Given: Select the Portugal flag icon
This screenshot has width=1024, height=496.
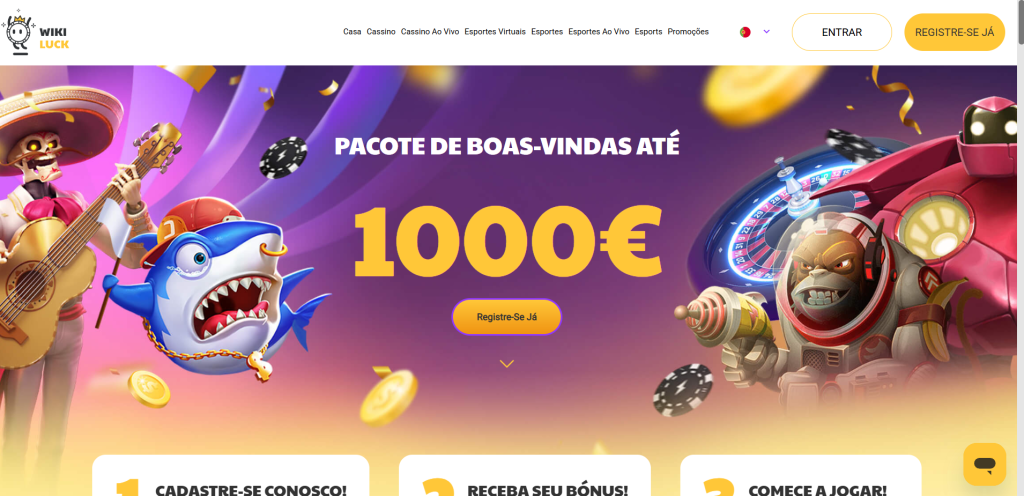Looking at the screenshot, I should pos(745,32).
